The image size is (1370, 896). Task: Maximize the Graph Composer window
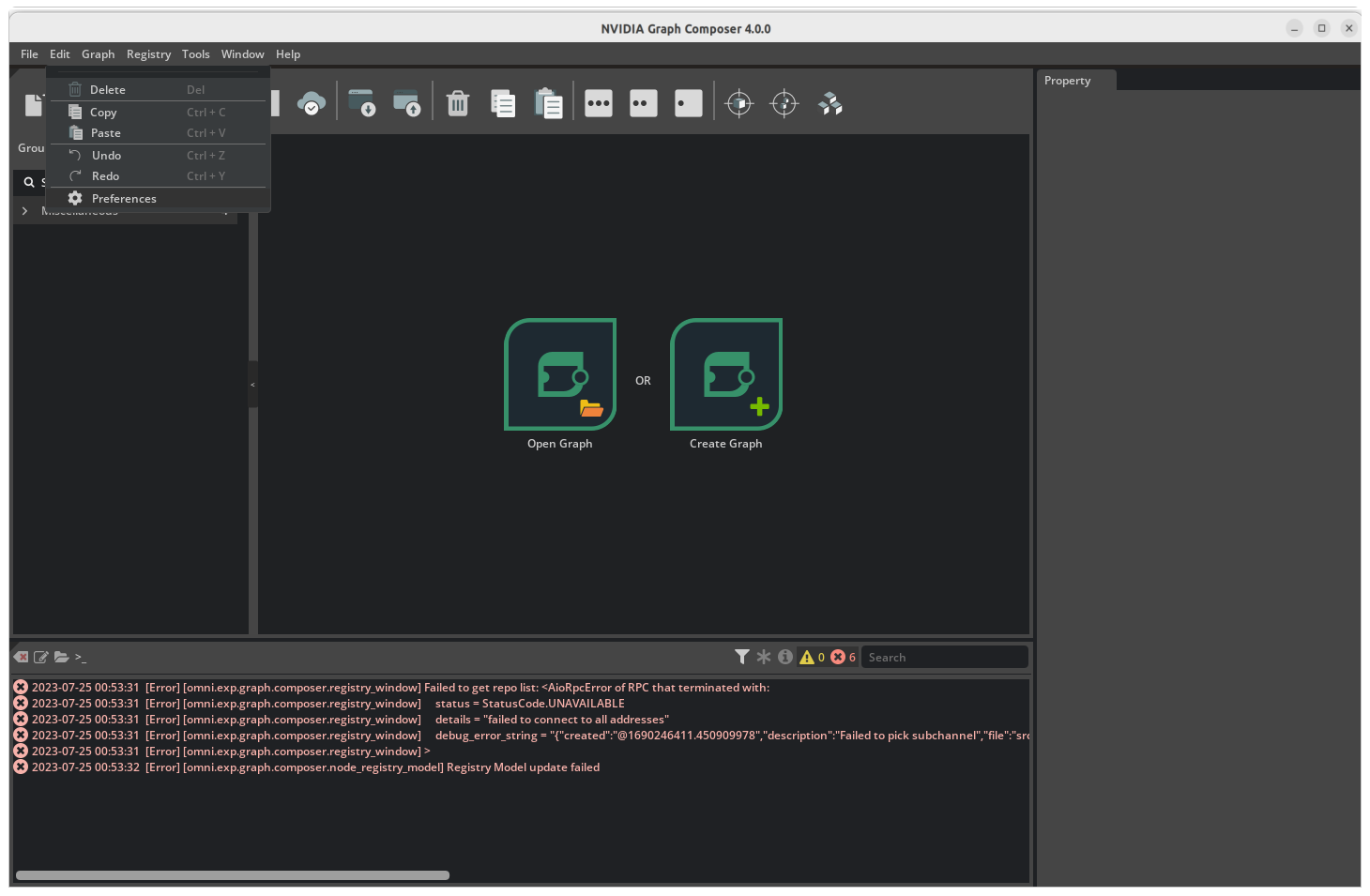pos(1321,28)
